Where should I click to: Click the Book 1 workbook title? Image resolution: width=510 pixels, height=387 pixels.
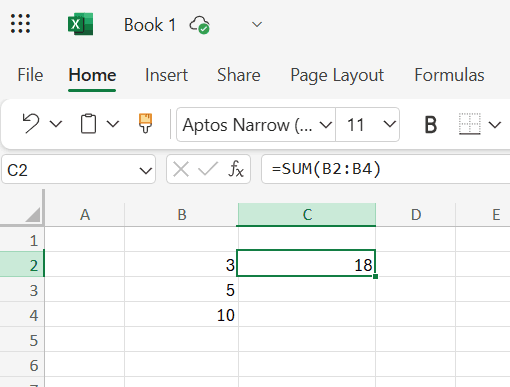[x=150, y=25]
